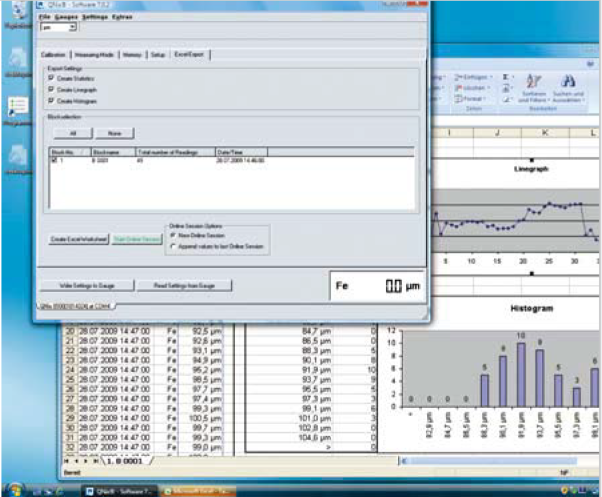Click the Suchen und Auswählen binoculars icon
The image size is (602, 497).
click(571, 82)
